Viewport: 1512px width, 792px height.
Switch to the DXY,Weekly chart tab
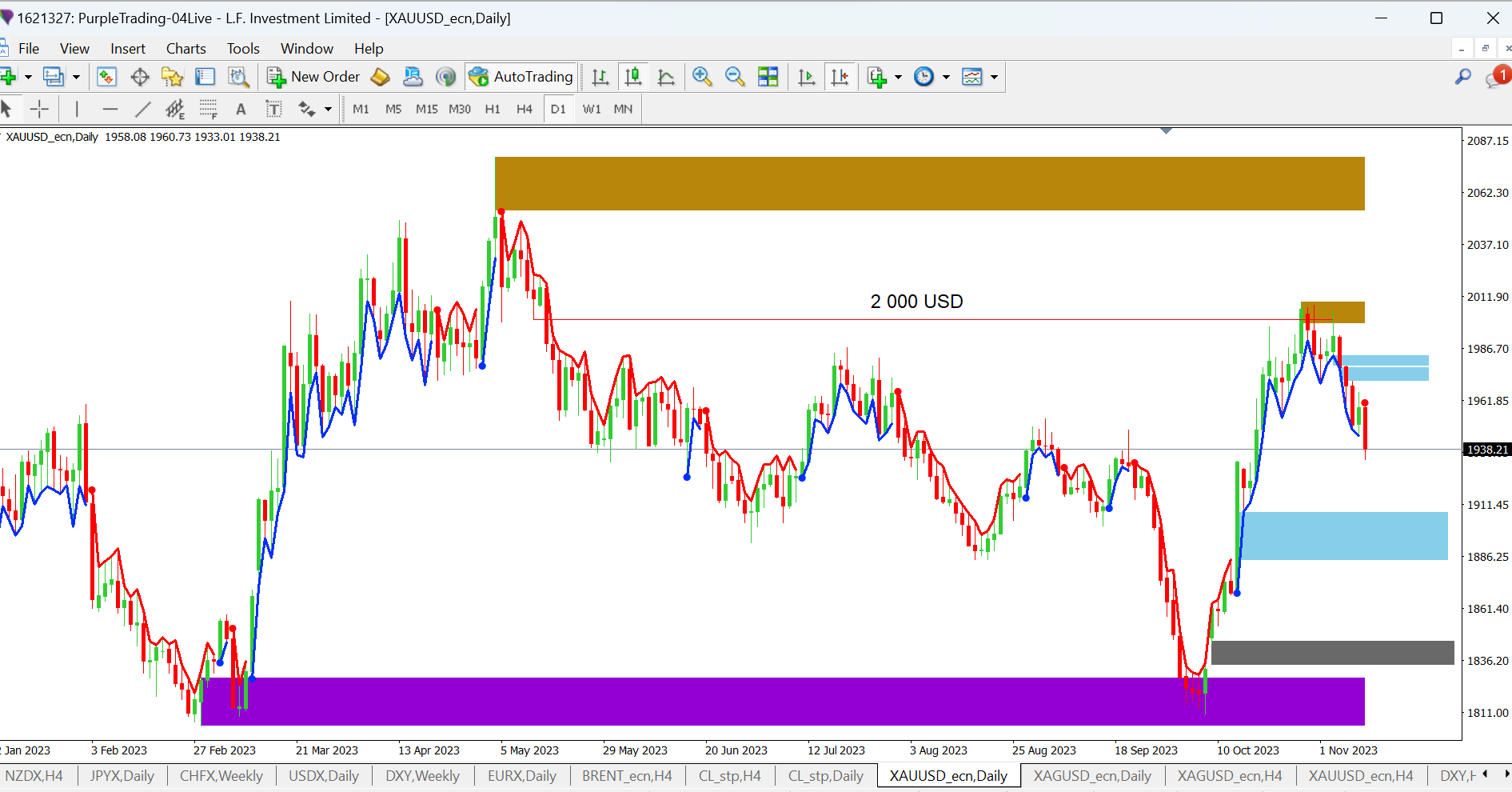tap(422, 776)
